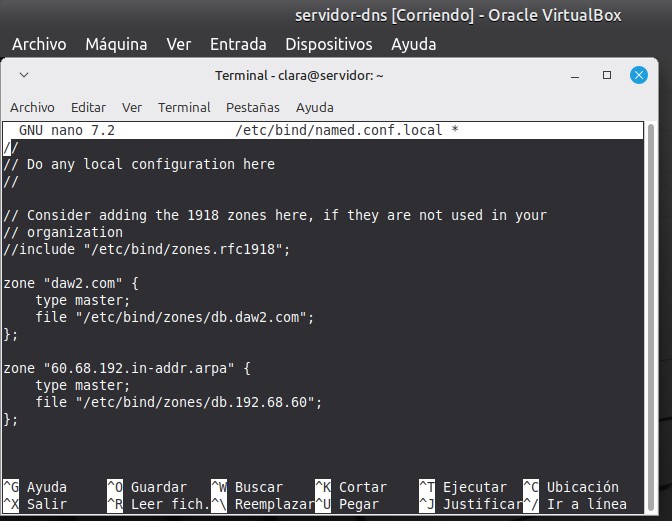Open VirtualBox Dispositivos menu
This screenshot has width=672, height=521.
coord(328,44)
